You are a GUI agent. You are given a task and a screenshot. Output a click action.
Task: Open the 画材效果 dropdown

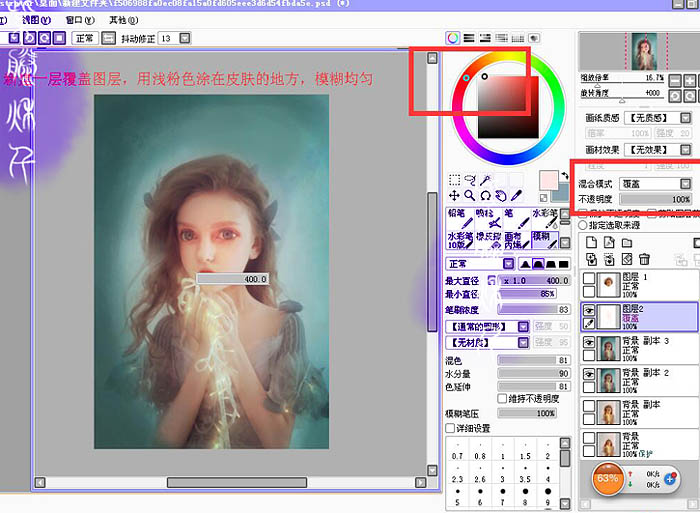tap(658, 150)
